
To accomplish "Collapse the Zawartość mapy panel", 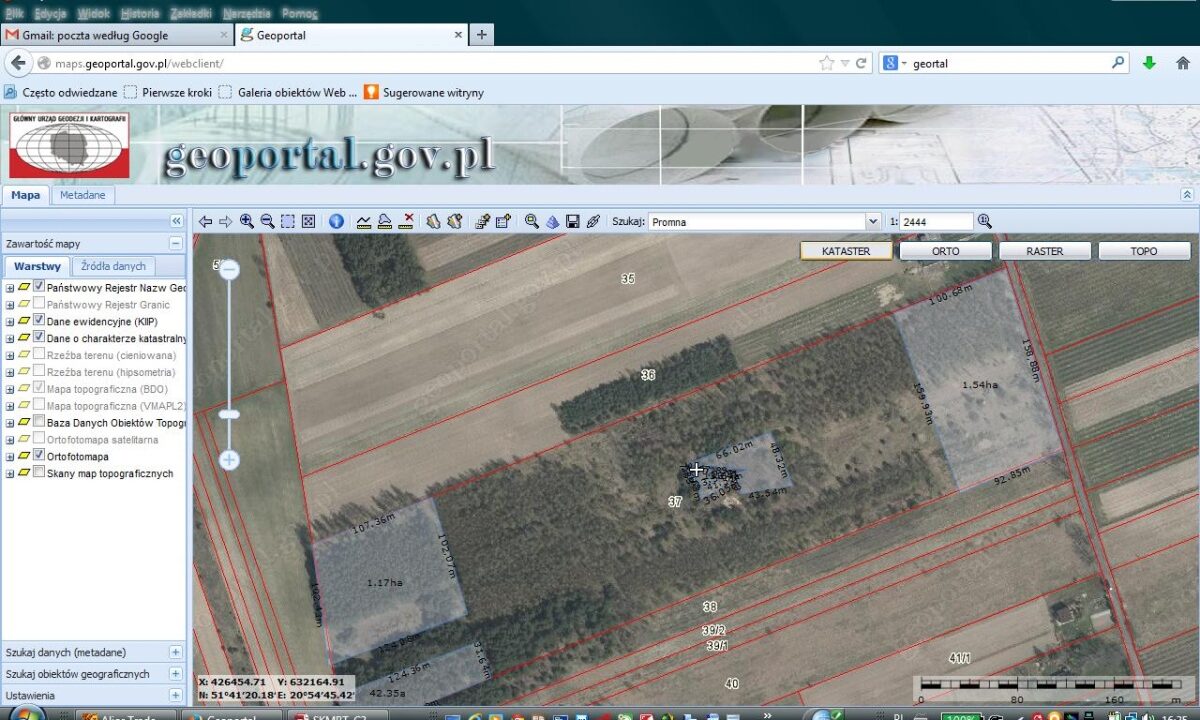I will click(176, 243).
